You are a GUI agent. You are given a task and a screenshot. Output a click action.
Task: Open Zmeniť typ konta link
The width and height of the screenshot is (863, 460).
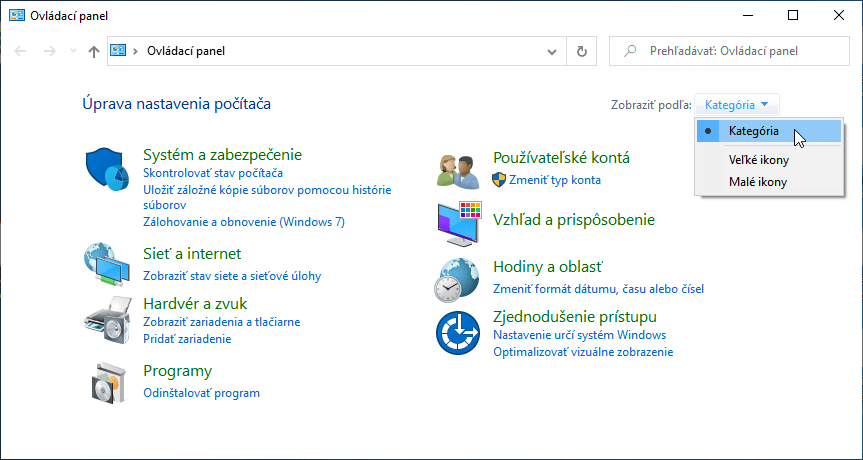(554, 180)
